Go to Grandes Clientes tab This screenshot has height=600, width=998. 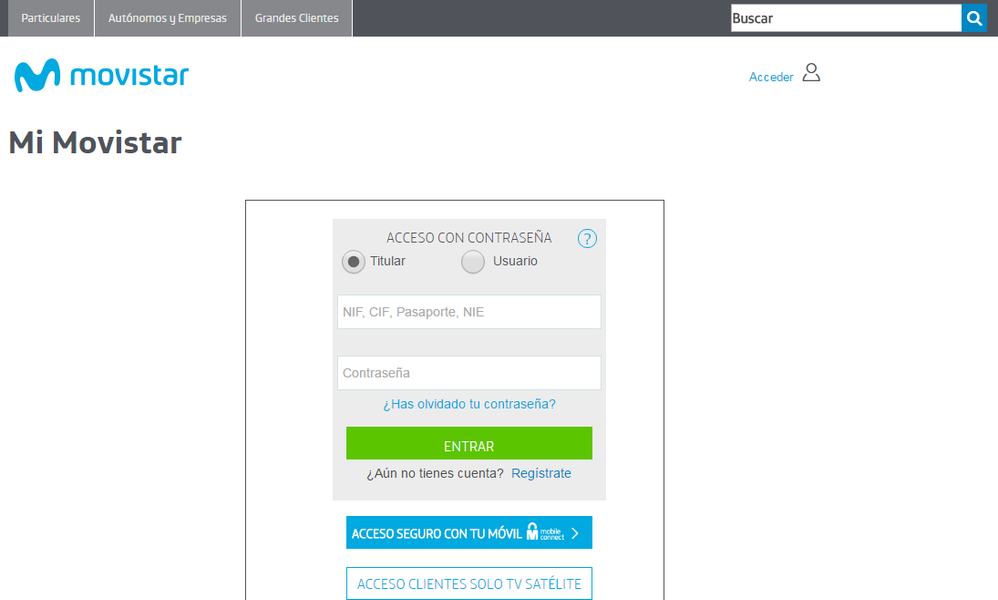[x=297, y=18]
